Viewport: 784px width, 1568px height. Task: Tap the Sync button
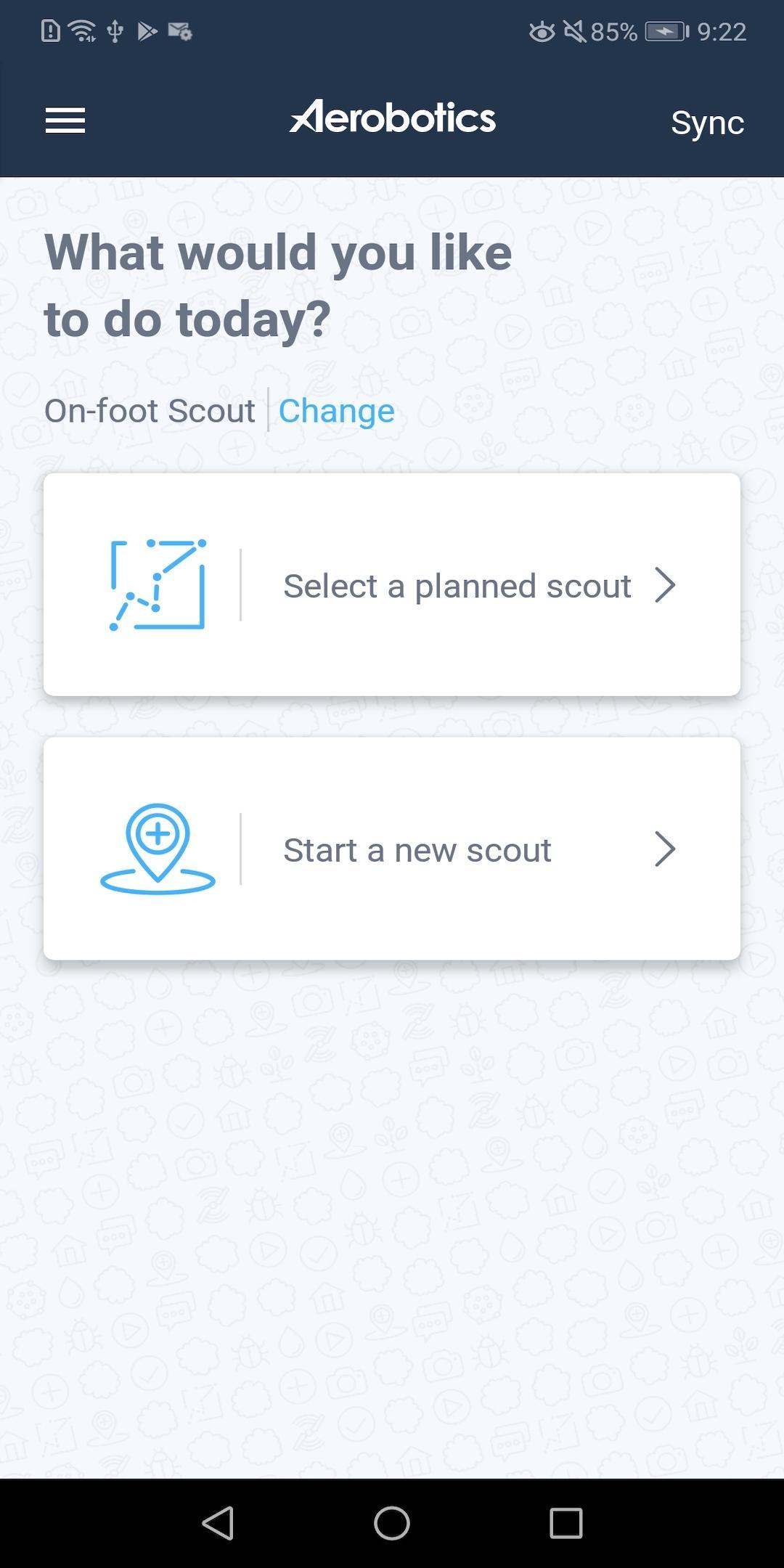point(708,122)
